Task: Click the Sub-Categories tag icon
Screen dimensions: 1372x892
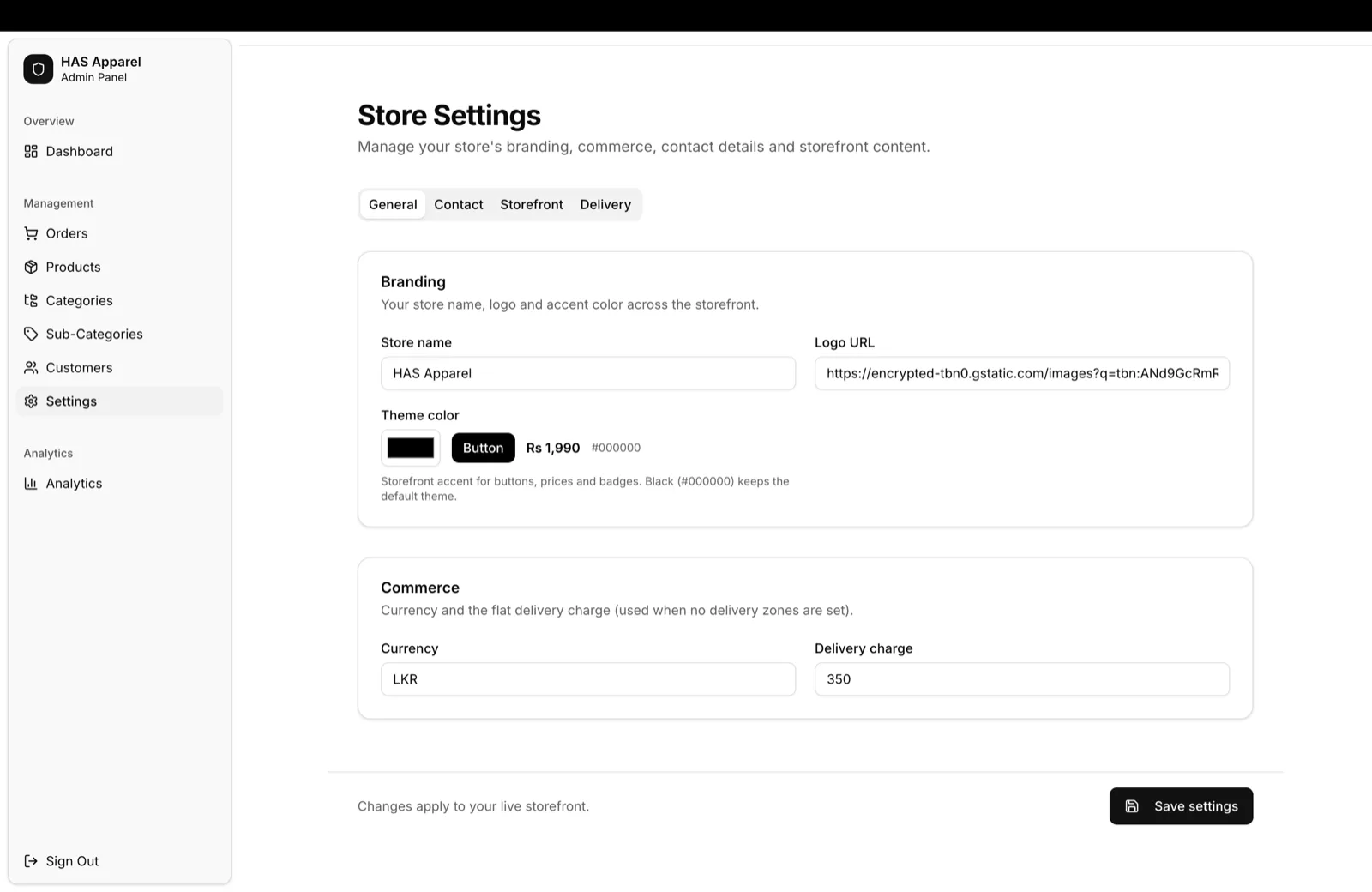Action: 31,334
